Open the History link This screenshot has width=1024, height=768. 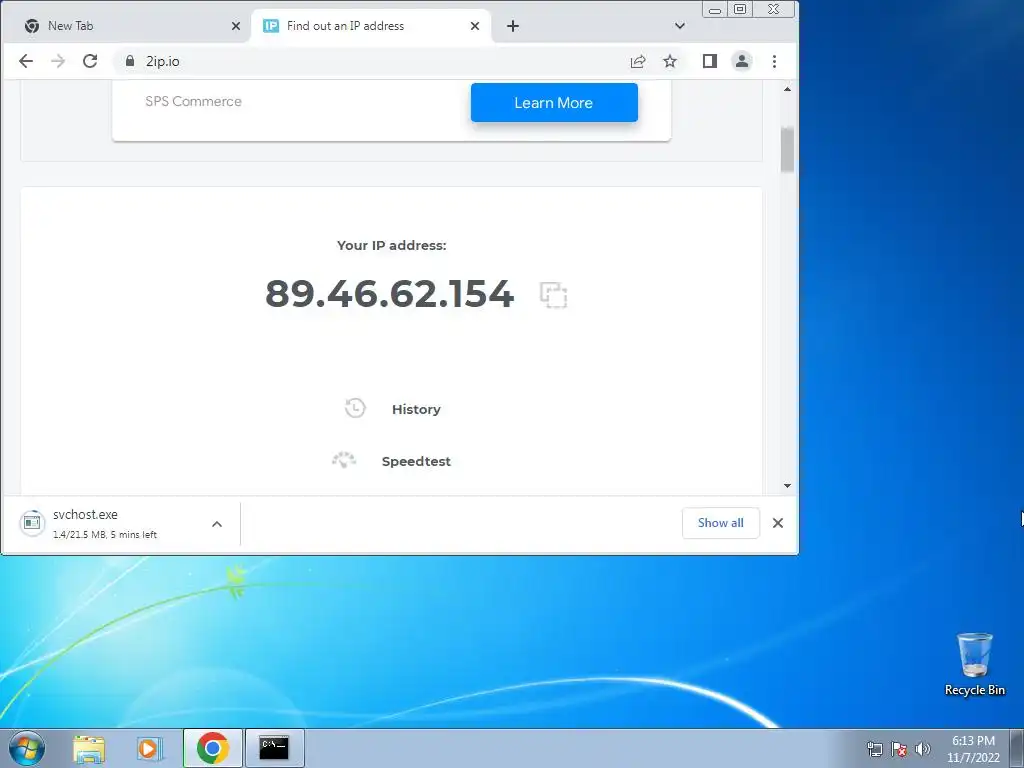(416, 409)
